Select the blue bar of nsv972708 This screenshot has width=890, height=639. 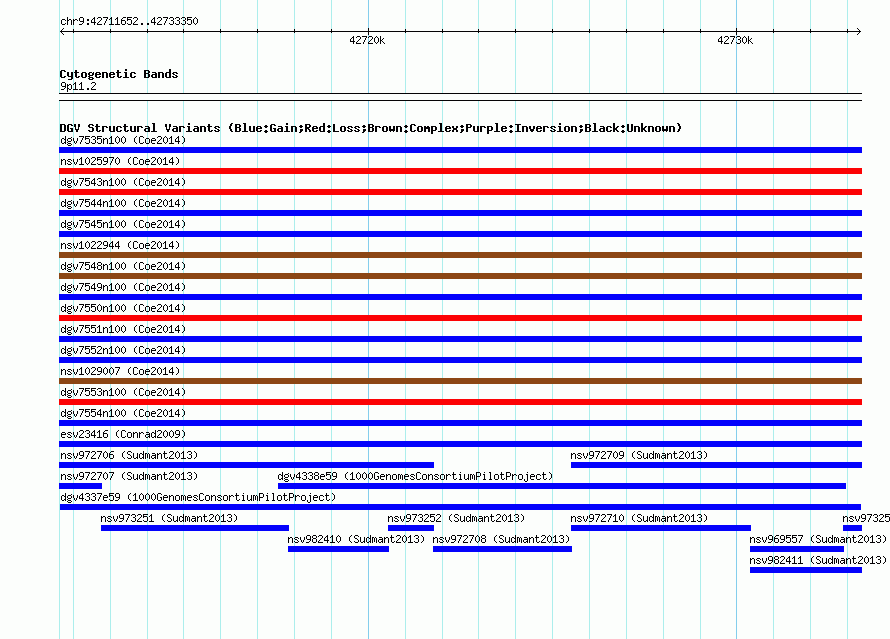point(502,549)
